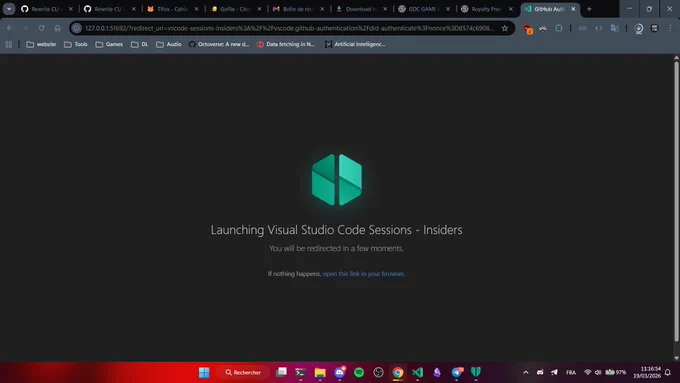Expand the Games bookmarks folder
This screenshot has width=680, height=383.
click(x=109, y=44)
